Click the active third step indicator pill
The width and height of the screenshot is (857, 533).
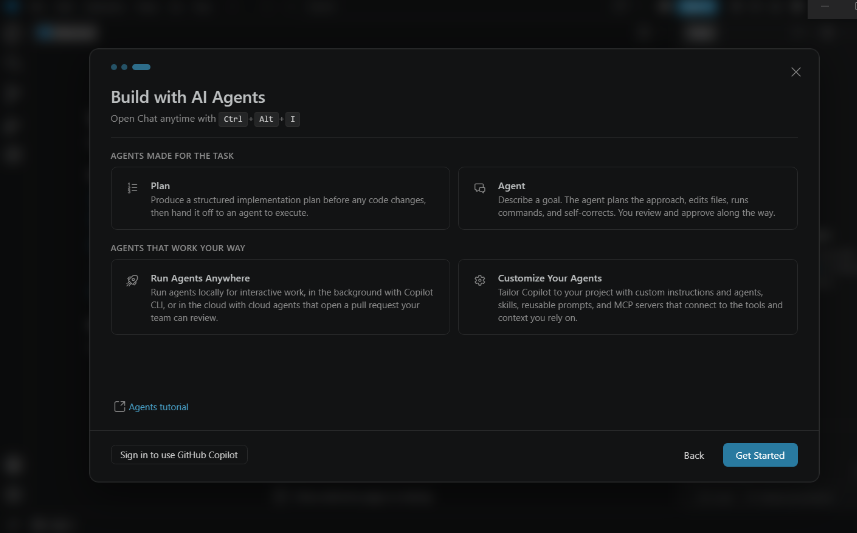(x=141, y=67)
